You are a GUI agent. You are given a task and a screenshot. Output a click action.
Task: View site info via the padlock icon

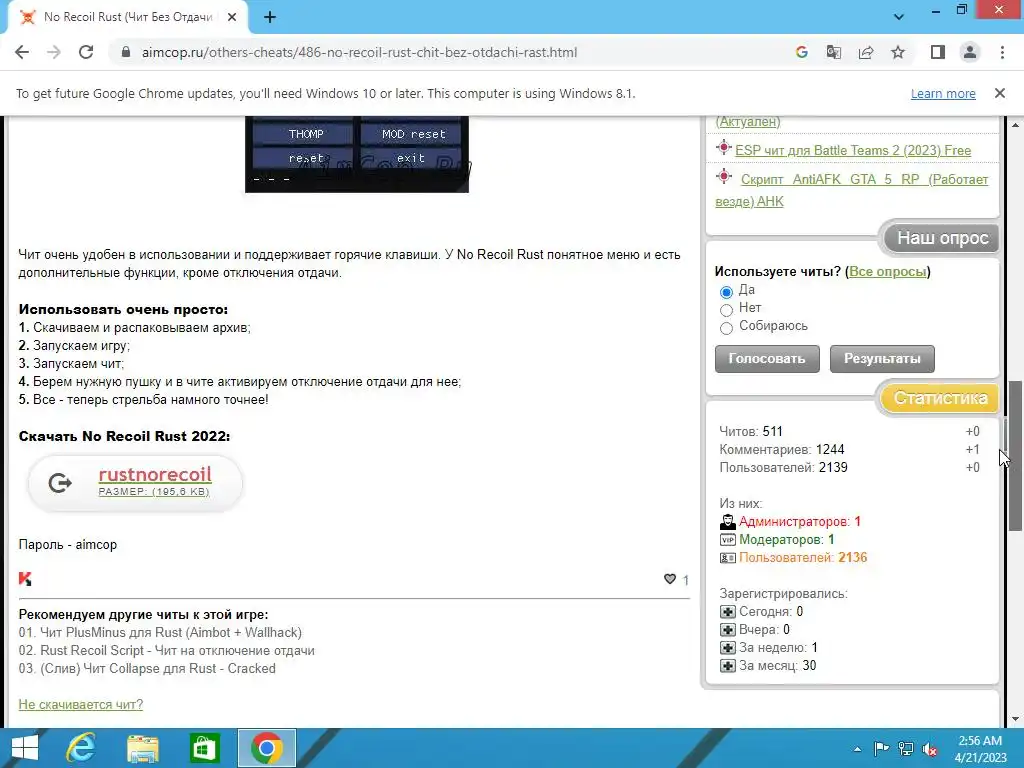pyautogui.click(x=126, y=52)
